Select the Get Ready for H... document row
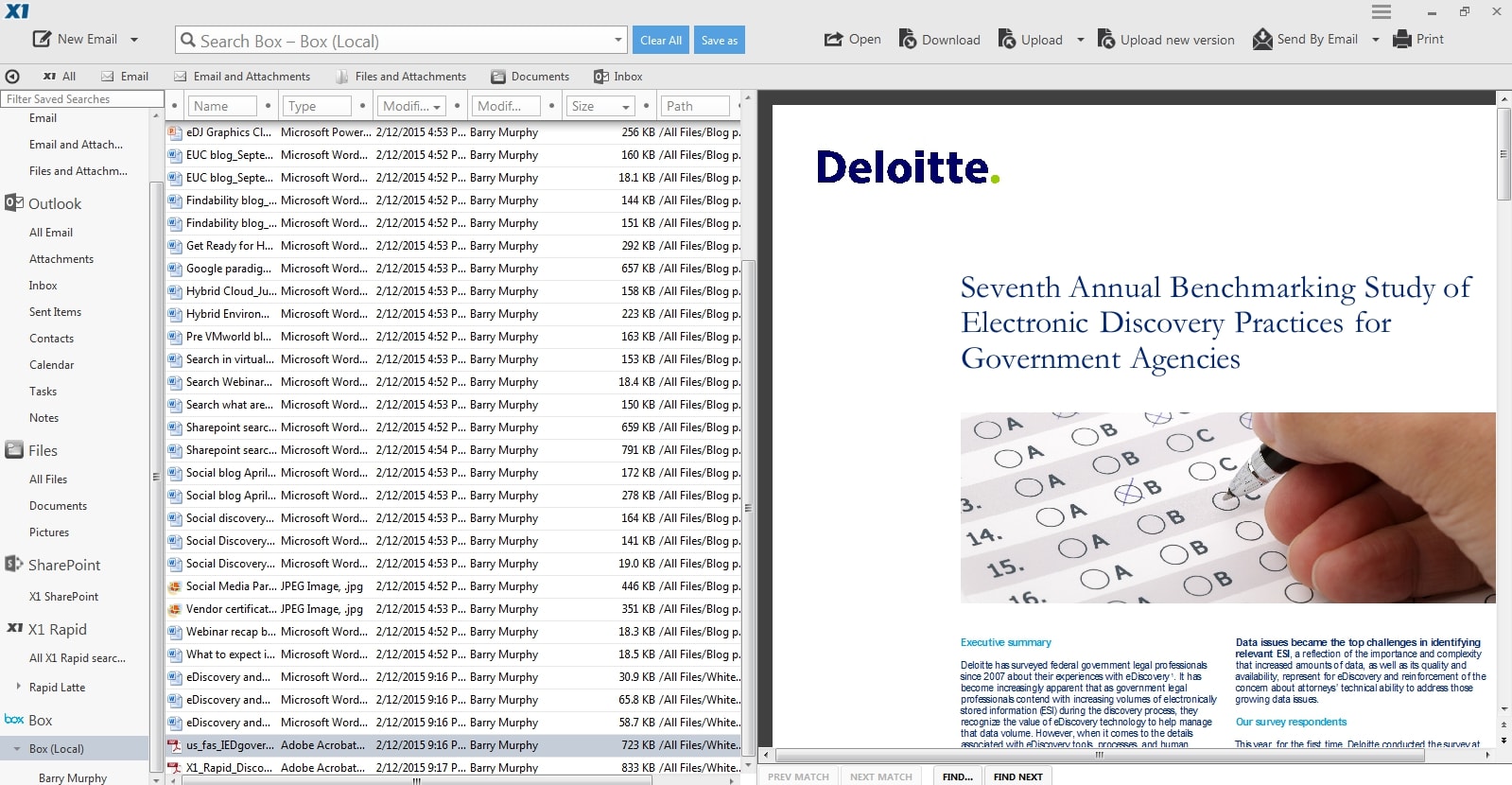 [453, 246]
